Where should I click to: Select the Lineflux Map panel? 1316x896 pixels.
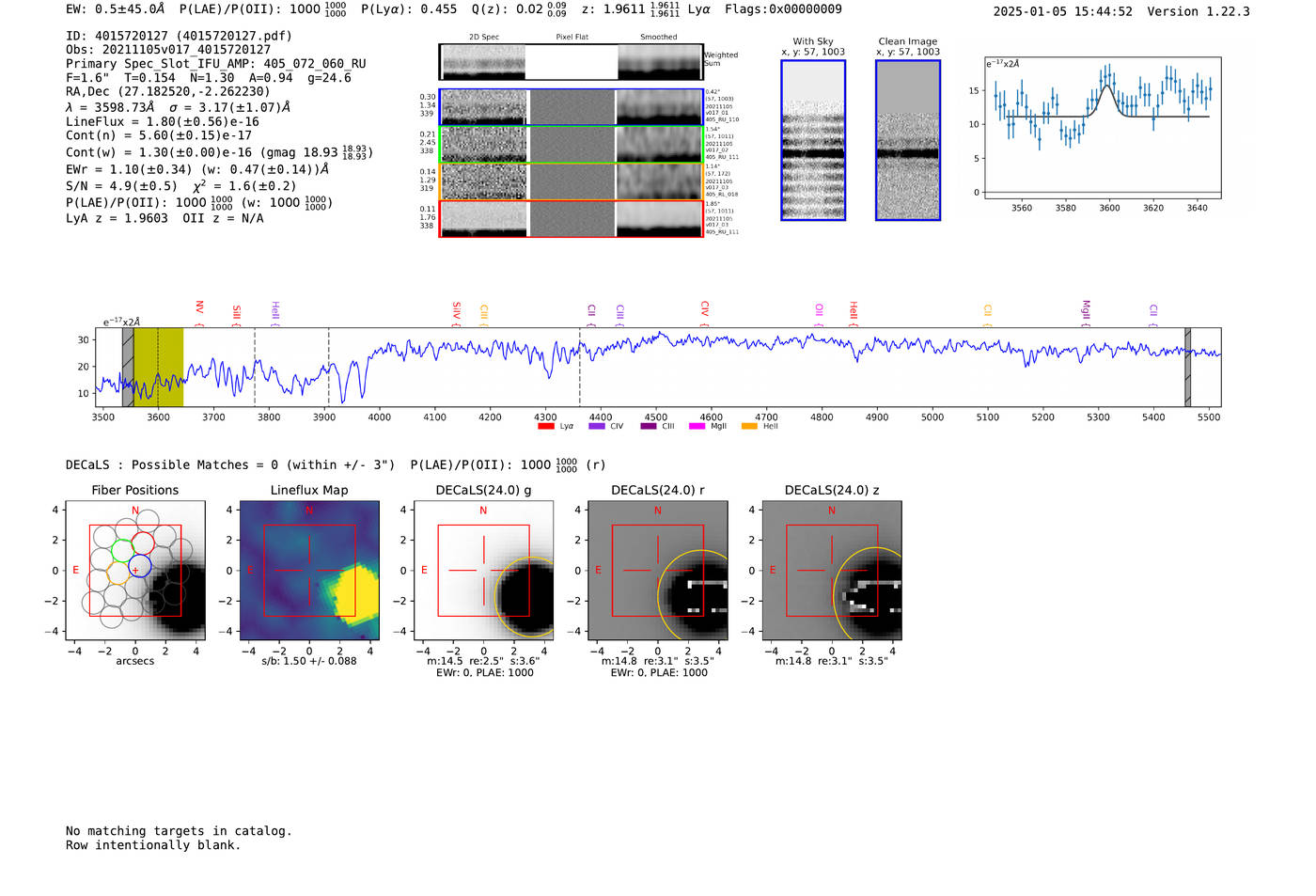[309, 571]
